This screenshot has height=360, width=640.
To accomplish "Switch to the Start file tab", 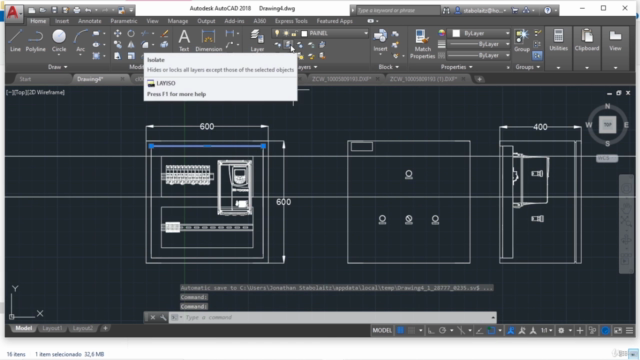I will 25,79.
